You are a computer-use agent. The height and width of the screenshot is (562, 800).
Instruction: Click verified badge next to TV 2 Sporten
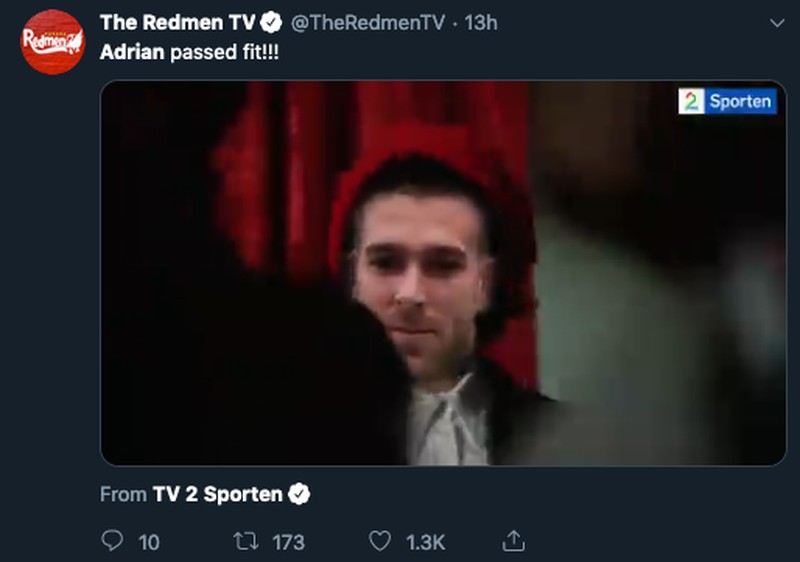coord(299,494)
